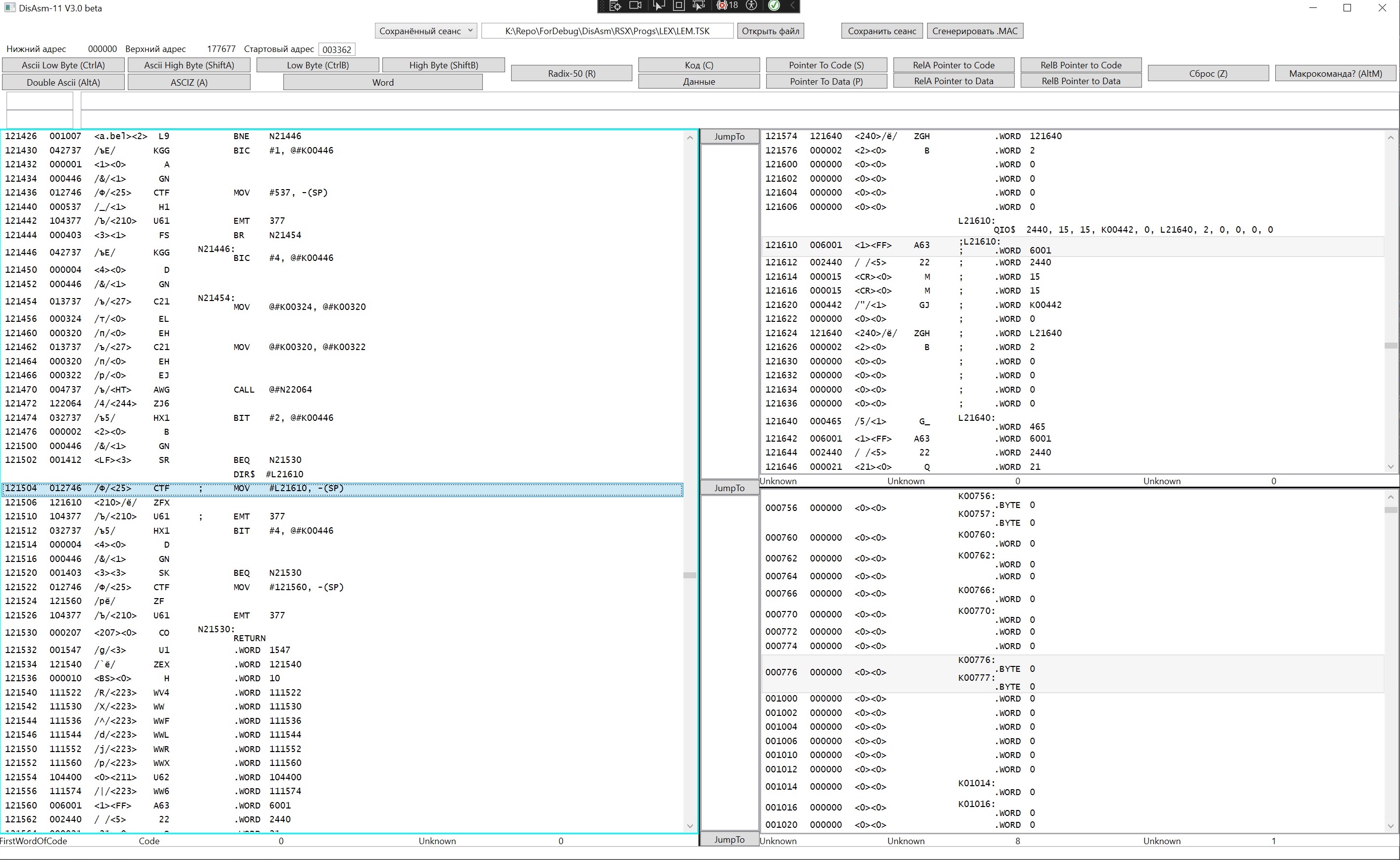Image resolution: width=1400 pixels, height=860 pixels.
Task: Collapse the debug toolbar with left chevron
Action: 792,5
